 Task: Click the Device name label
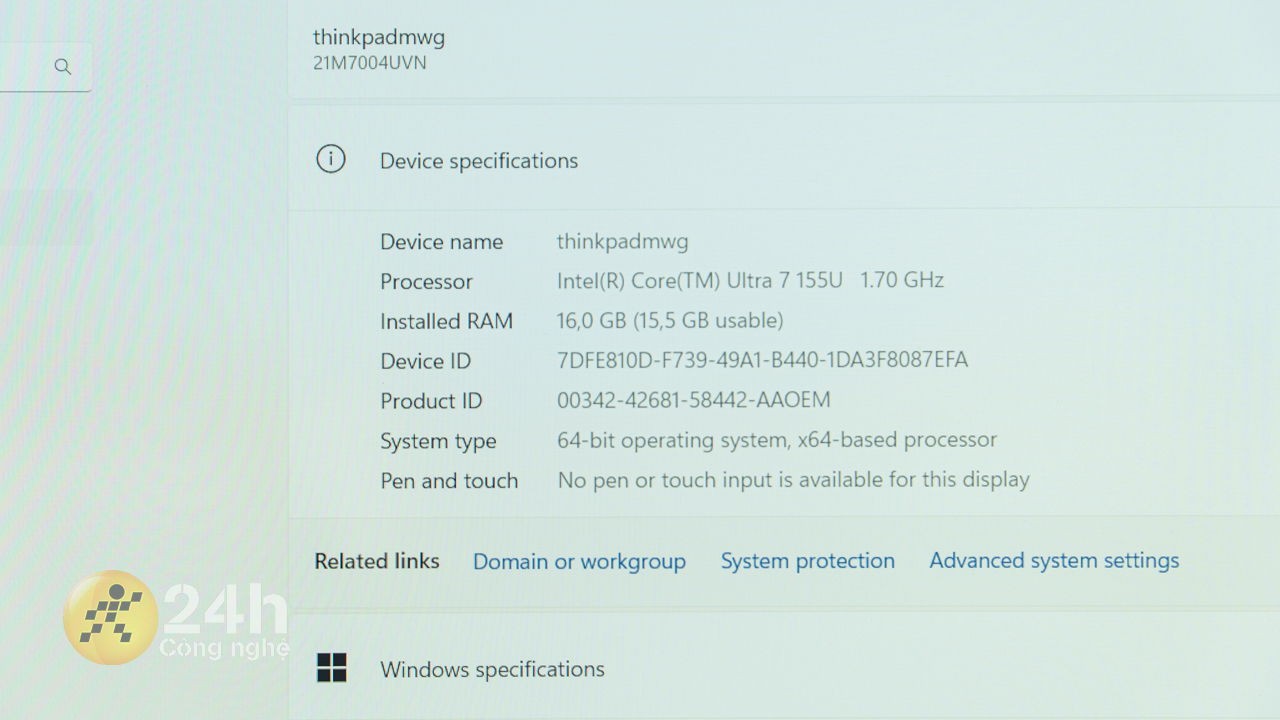441,242
